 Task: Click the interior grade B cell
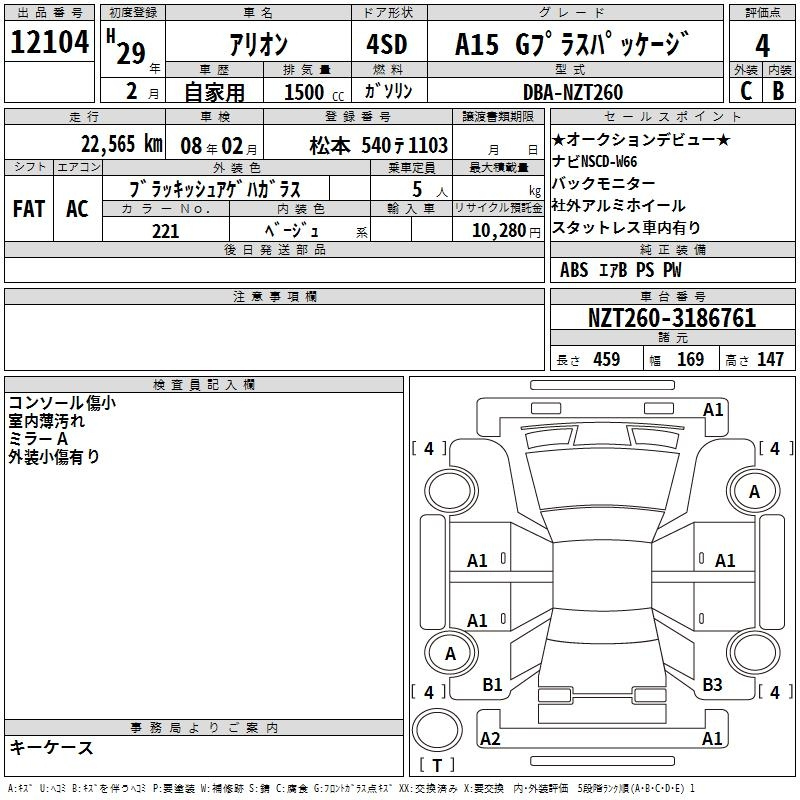point(778,90)
